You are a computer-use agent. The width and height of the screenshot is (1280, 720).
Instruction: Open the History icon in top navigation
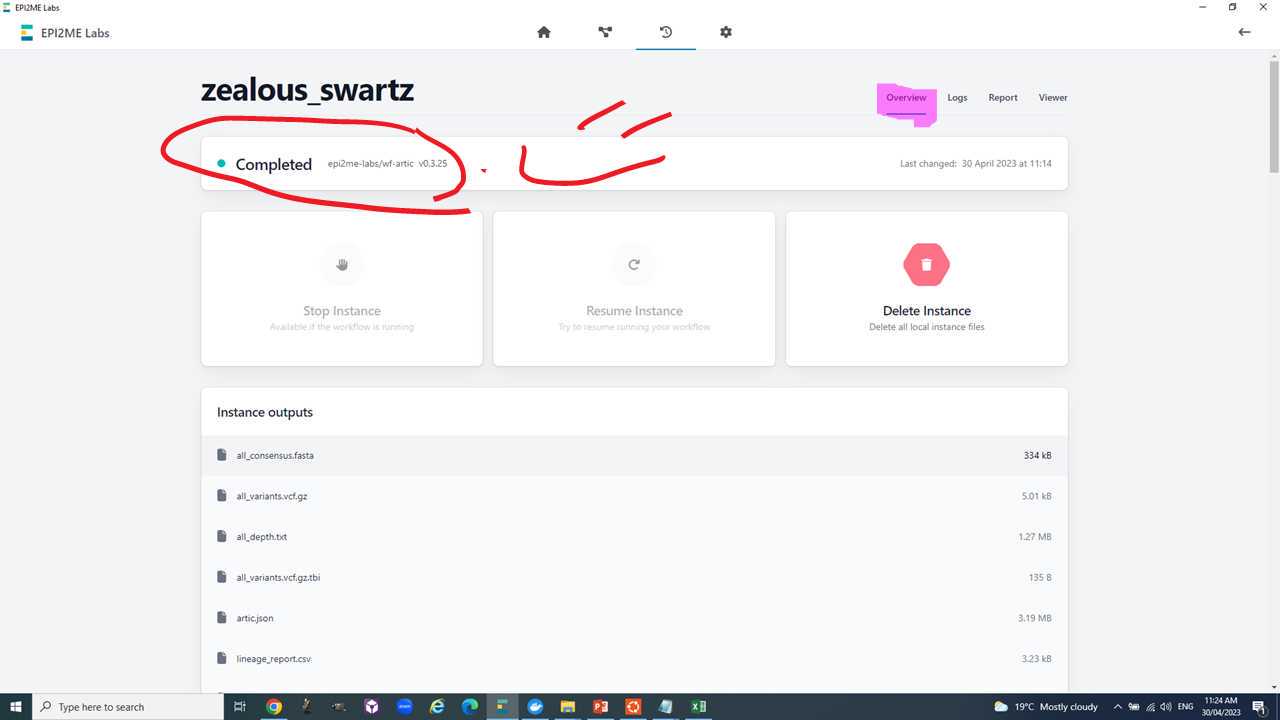click(666, 32)
